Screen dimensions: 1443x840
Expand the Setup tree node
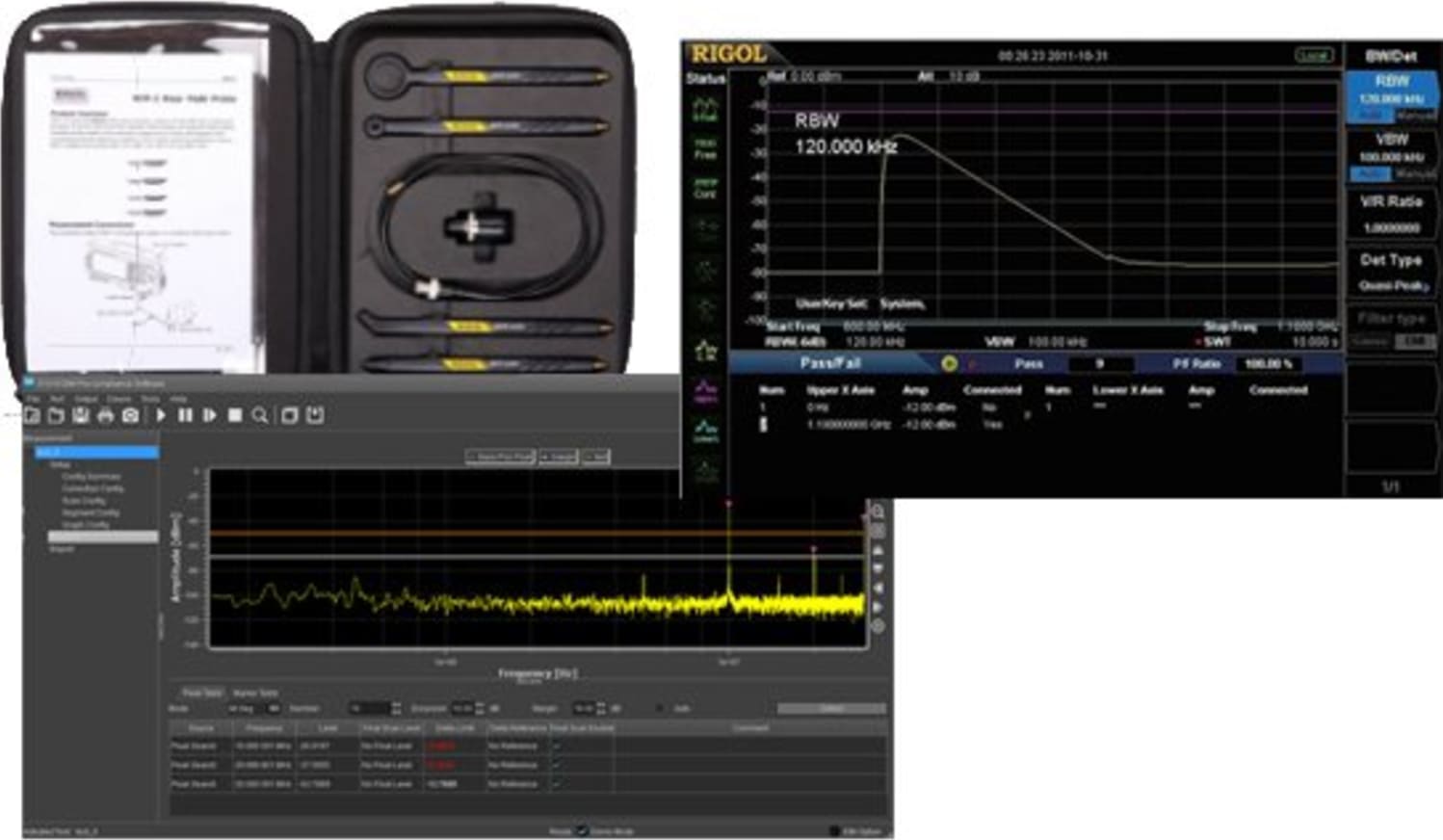tap(60, 464)
